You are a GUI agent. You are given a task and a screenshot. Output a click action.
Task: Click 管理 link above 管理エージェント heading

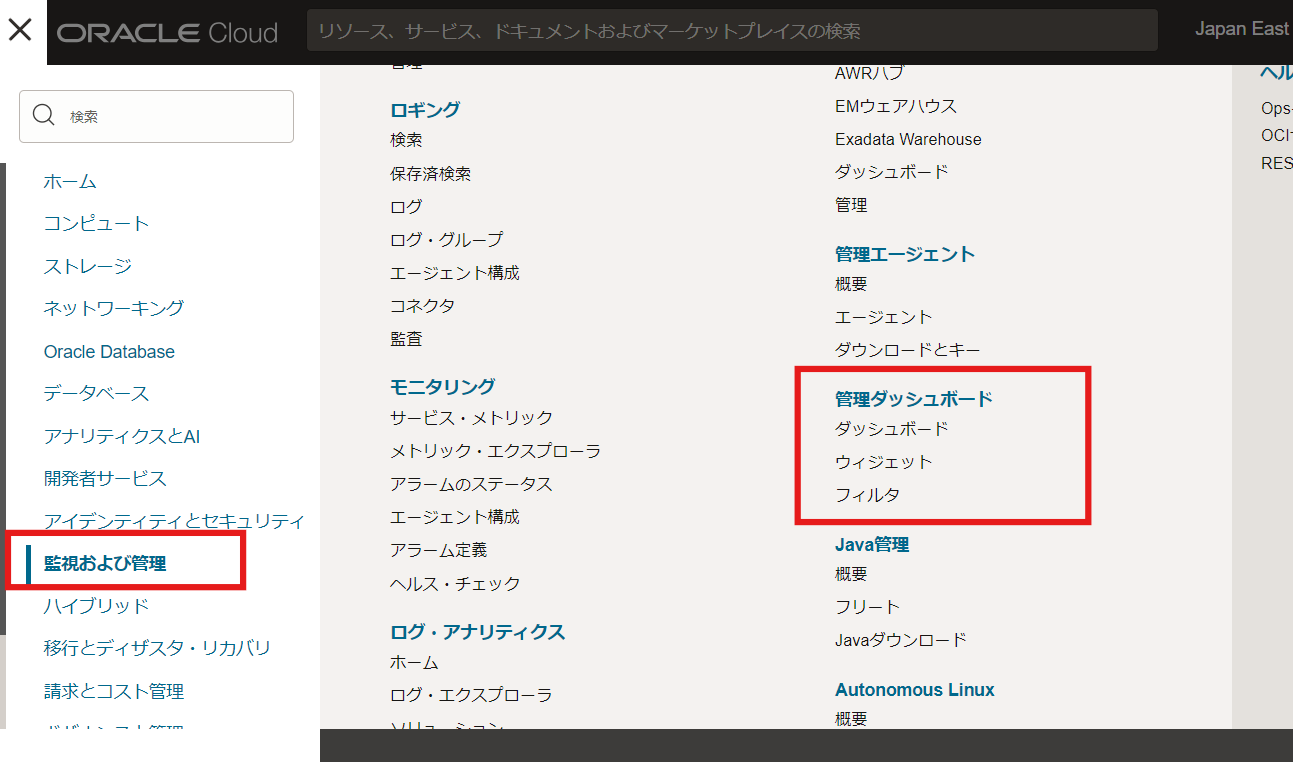[x=851, y=205]
